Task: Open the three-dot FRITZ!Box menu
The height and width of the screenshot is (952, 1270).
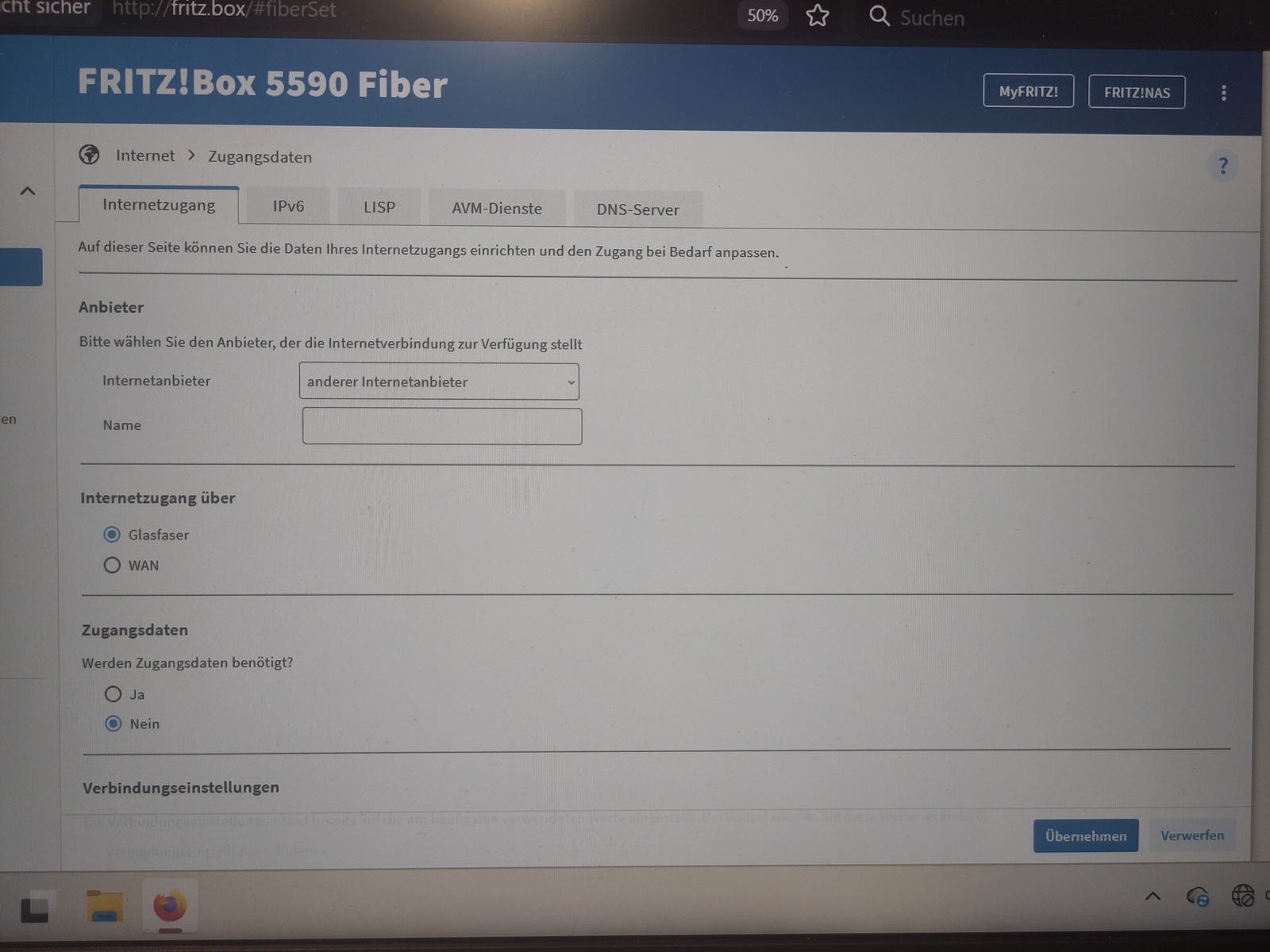Action: pos(1224,93)
